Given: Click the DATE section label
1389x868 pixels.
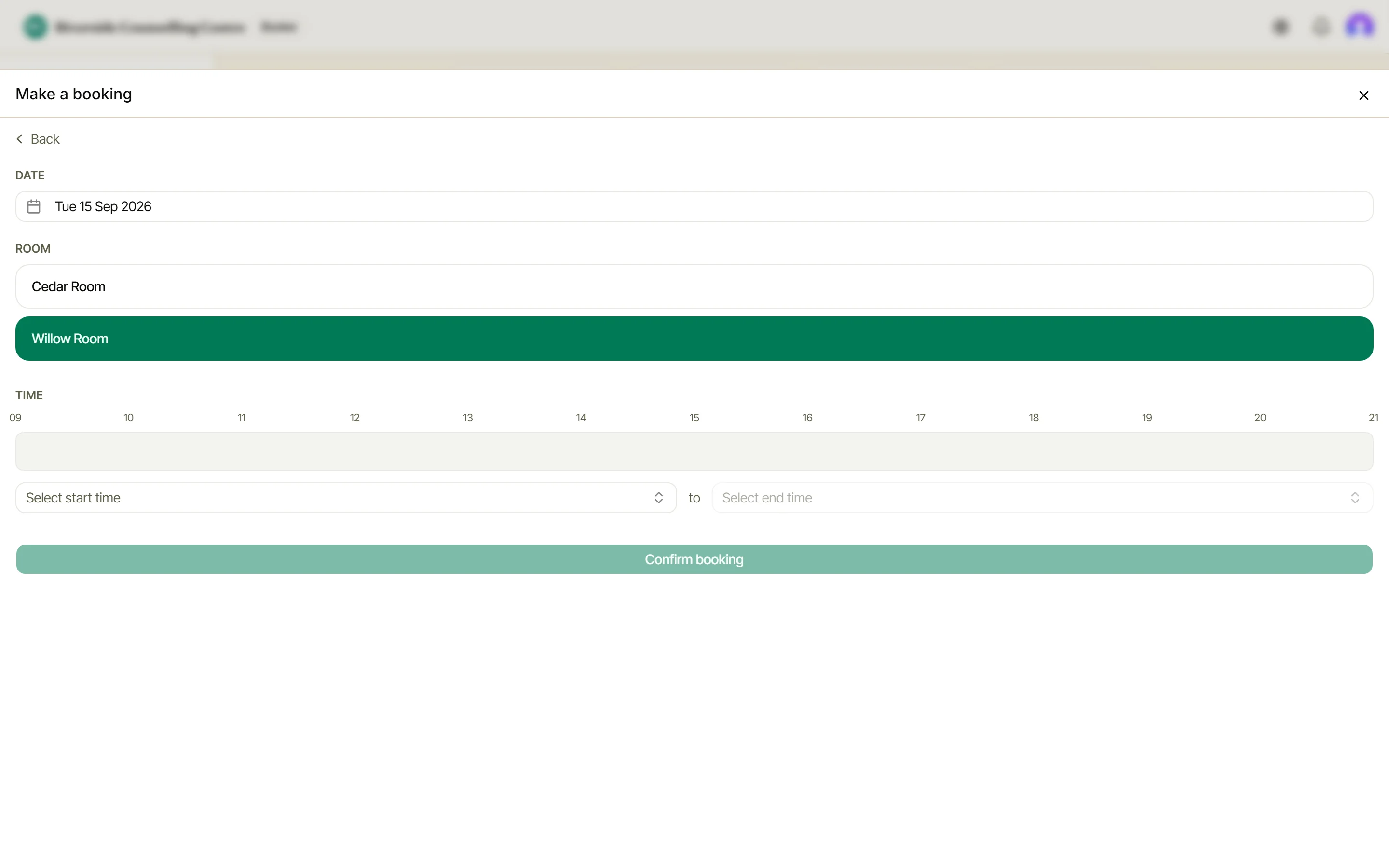Looking at the screenshot, I should click(x=30, y=175).
